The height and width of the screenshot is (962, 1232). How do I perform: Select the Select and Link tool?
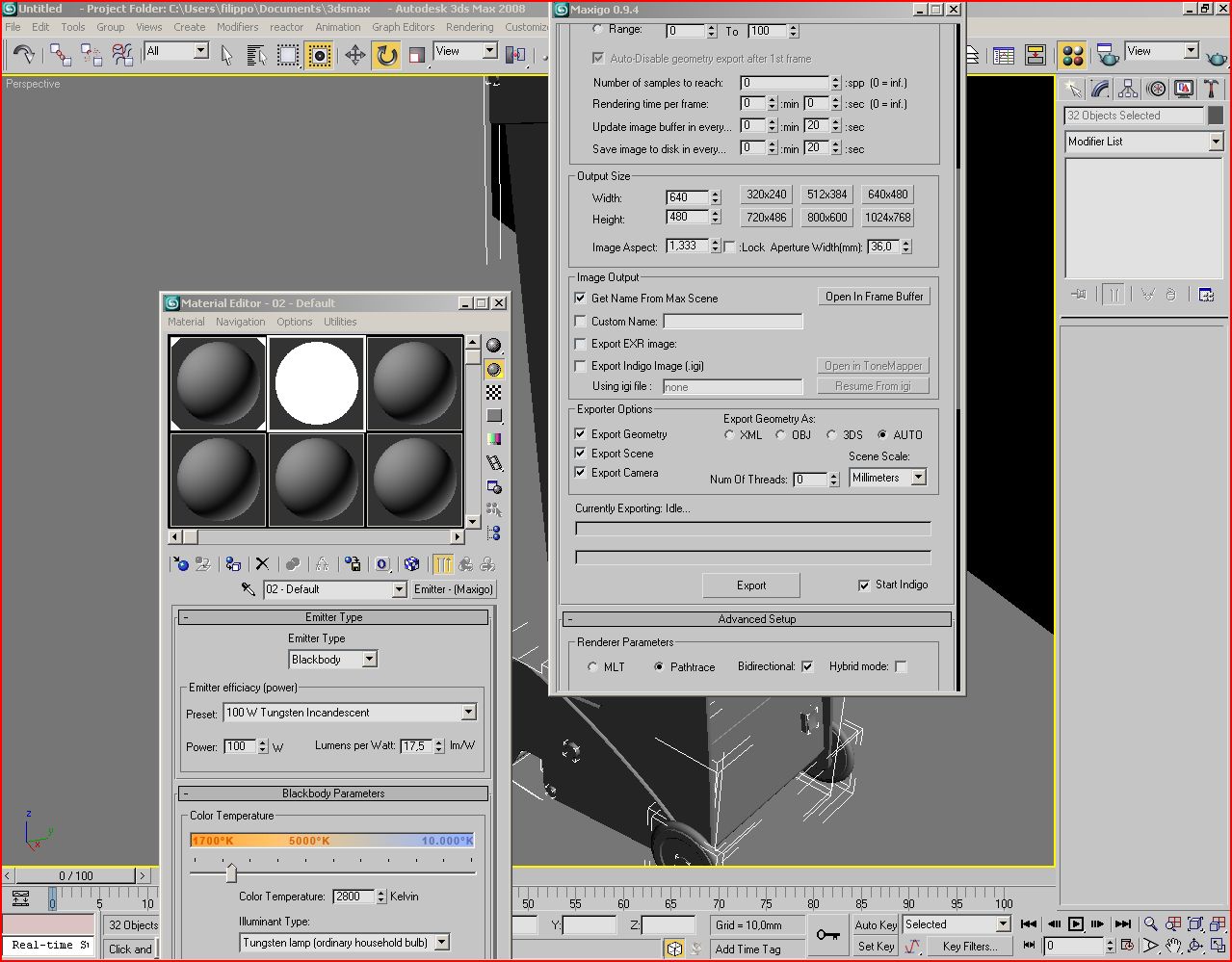click(61, 54)
